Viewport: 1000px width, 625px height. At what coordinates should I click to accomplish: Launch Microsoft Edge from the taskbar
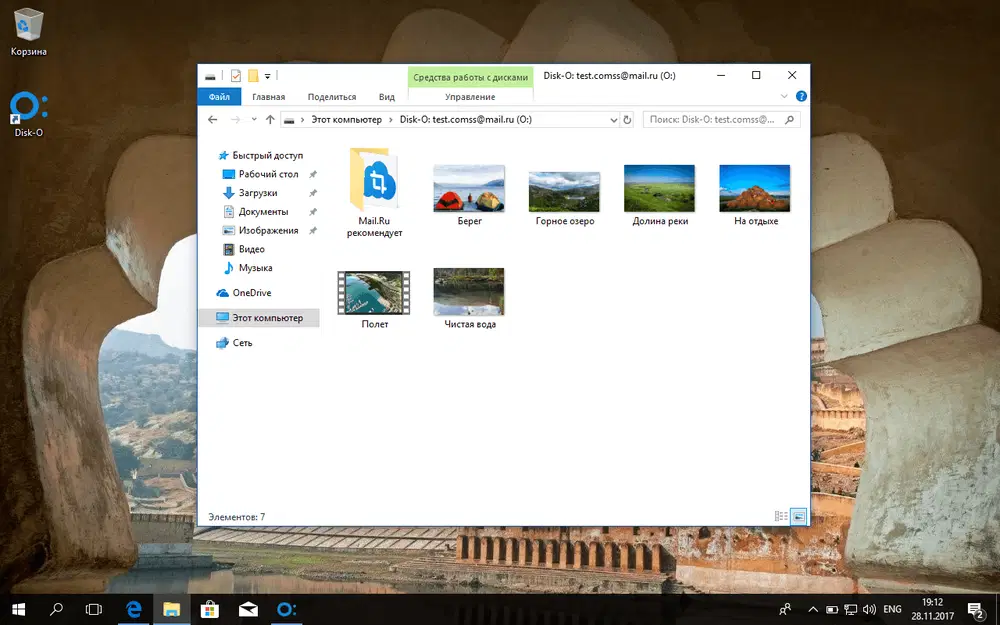click(133, 610)
